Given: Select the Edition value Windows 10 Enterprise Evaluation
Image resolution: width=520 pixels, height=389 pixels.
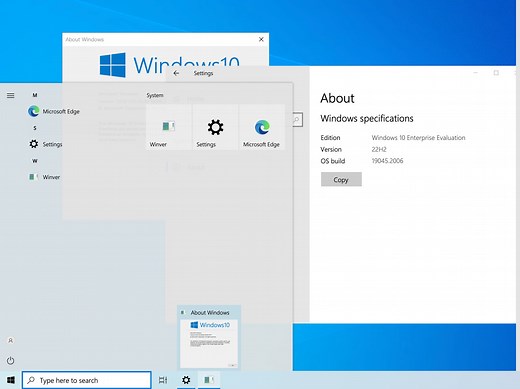Looking at the screenshot, I should pyautogui.click(x=418, y=138).
